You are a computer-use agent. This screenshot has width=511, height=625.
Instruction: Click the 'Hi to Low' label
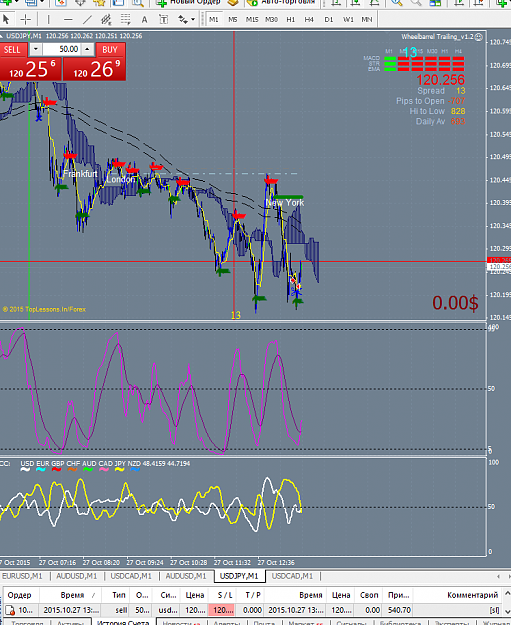[x=427, y=111]
